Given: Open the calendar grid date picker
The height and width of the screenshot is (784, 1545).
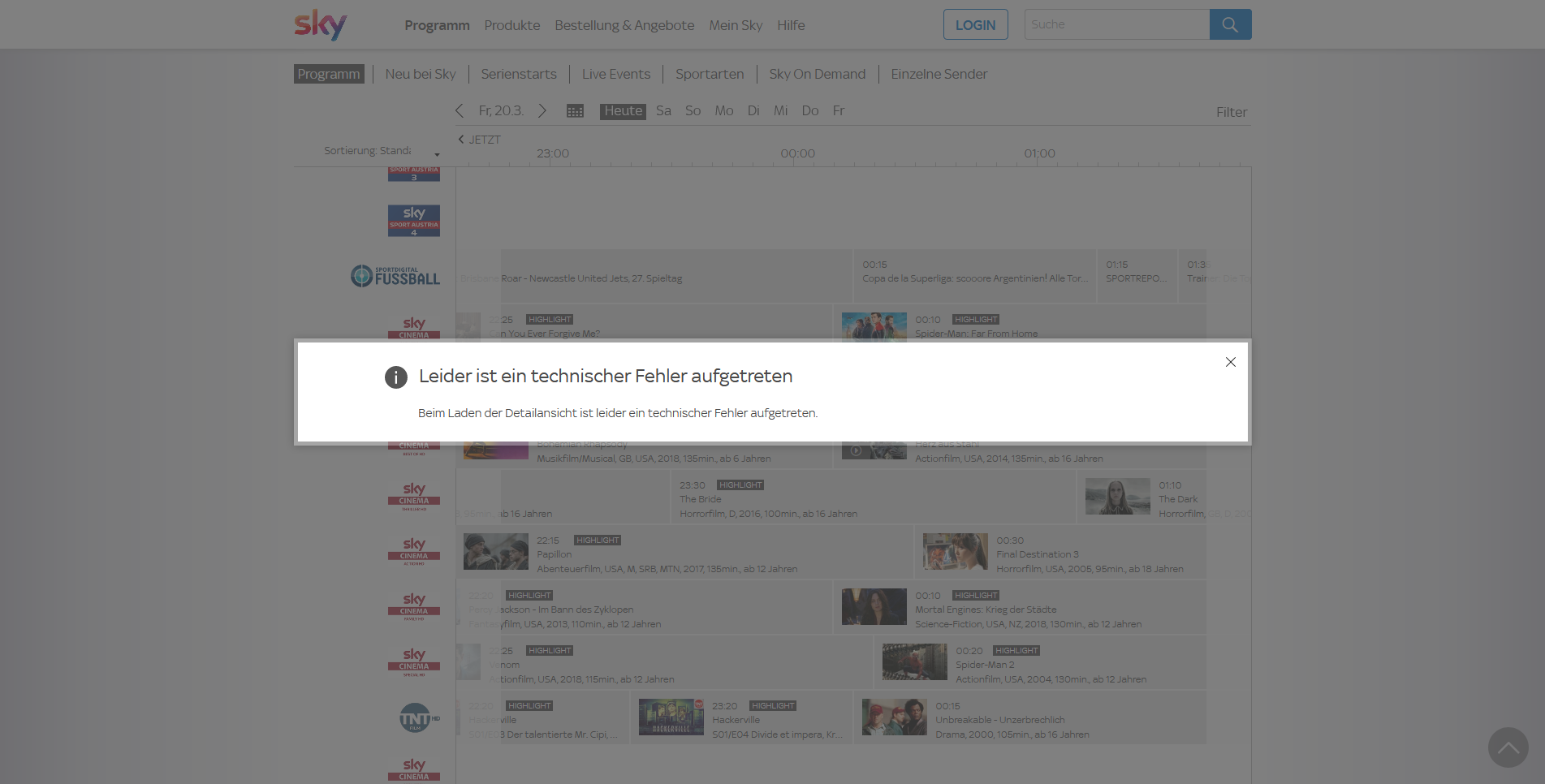Looking at the screenshot, I should [x=575, y=111].
